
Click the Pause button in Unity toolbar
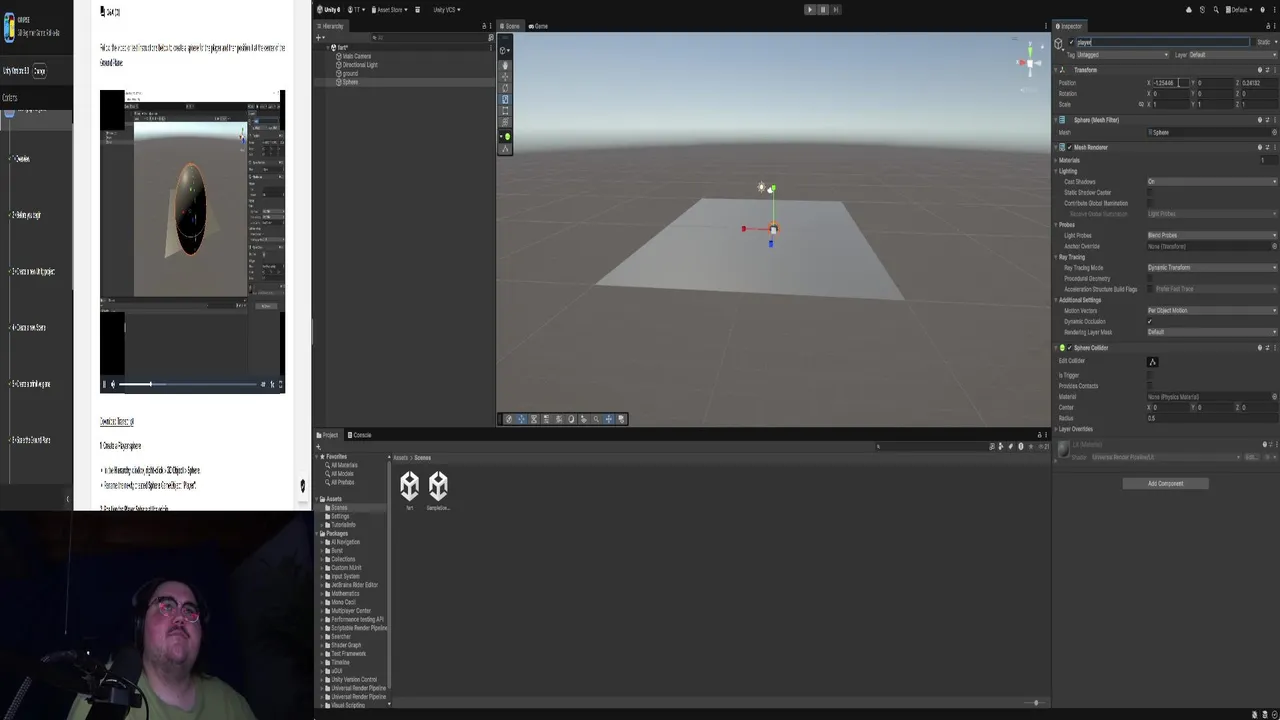point(823,9)
